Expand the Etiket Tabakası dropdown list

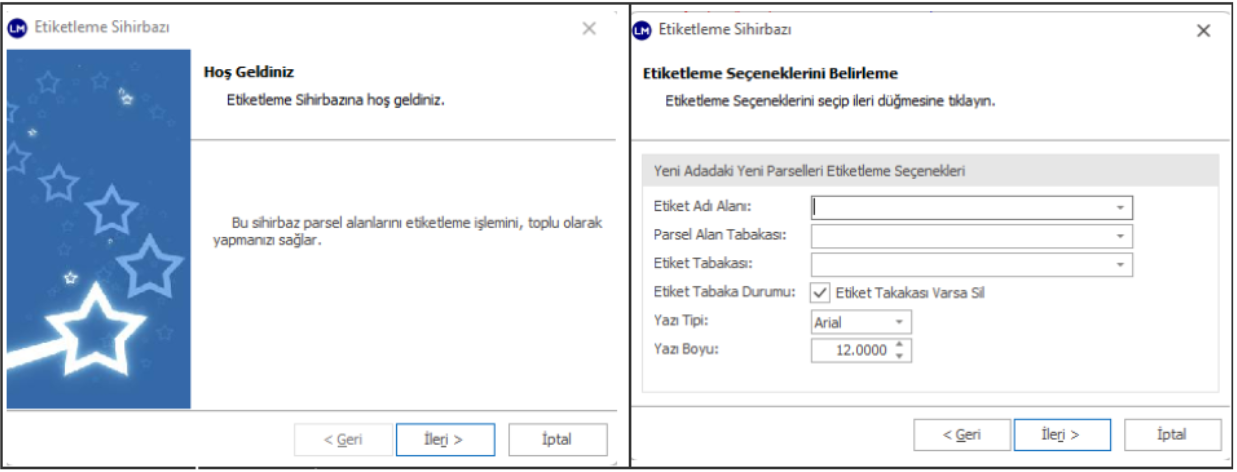click(1122, 265)
